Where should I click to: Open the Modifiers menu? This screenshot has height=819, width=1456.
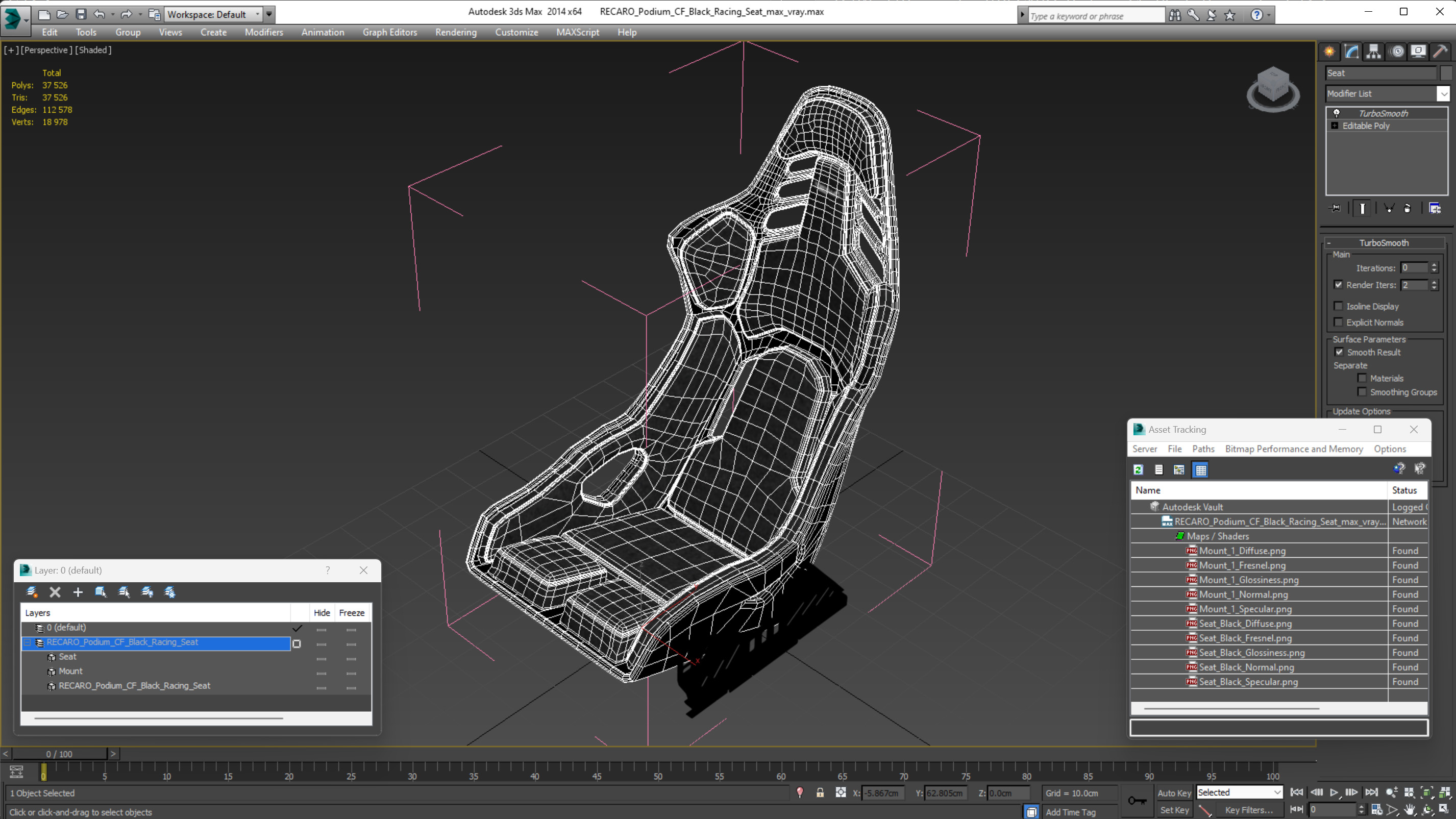click(263, 32)
